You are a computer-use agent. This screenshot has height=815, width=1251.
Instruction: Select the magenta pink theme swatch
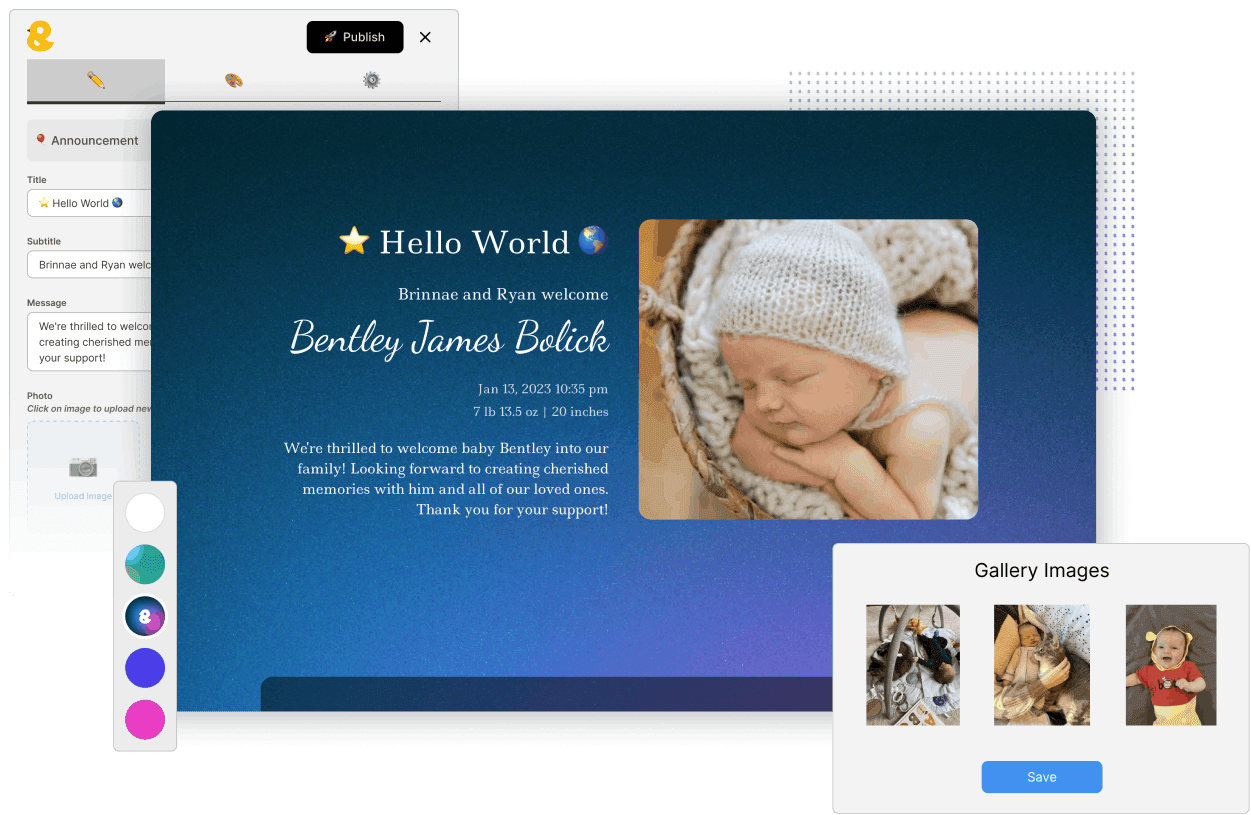coord(145,720)
